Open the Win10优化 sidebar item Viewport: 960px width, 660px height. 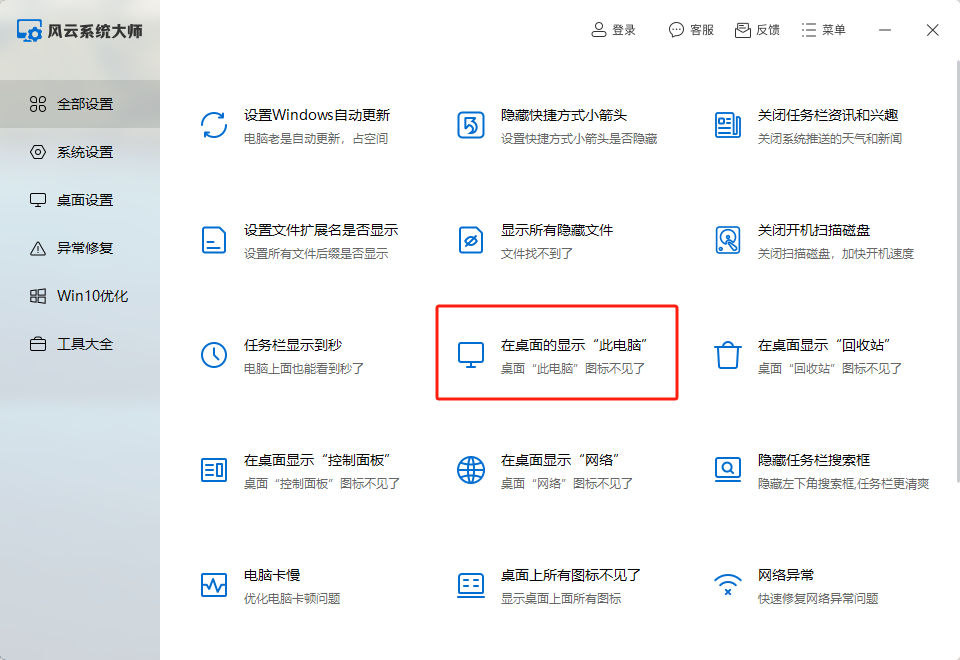[x=80, y=296]
